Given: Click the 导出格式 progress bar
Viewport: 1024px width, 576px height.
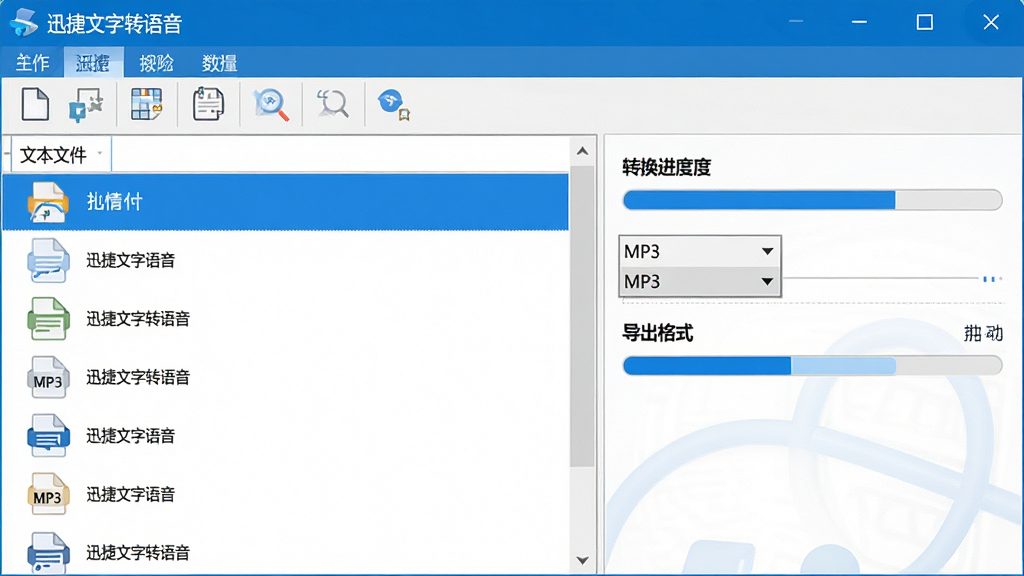Looking at the screenshot, I should tap(812, 365).
